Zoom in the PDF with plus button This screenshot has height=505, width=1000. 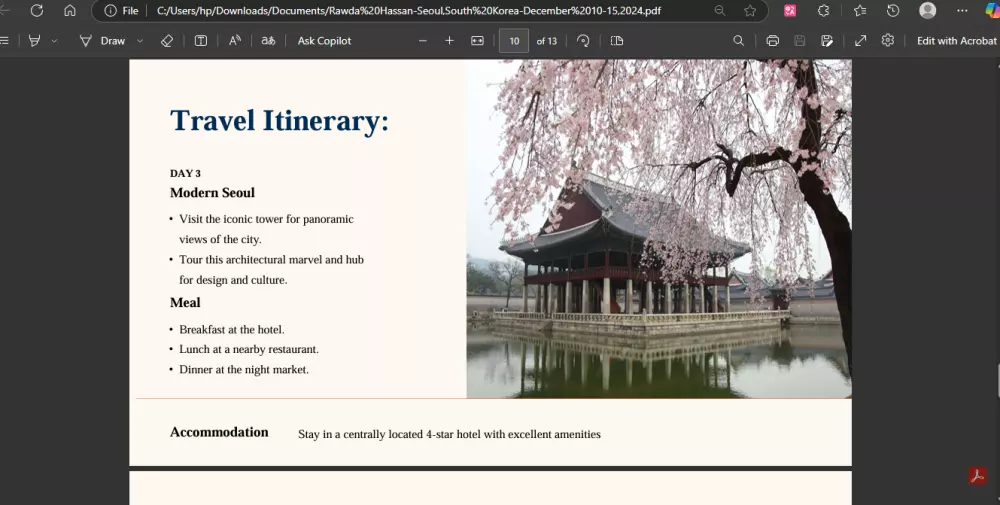pos(449,41)
